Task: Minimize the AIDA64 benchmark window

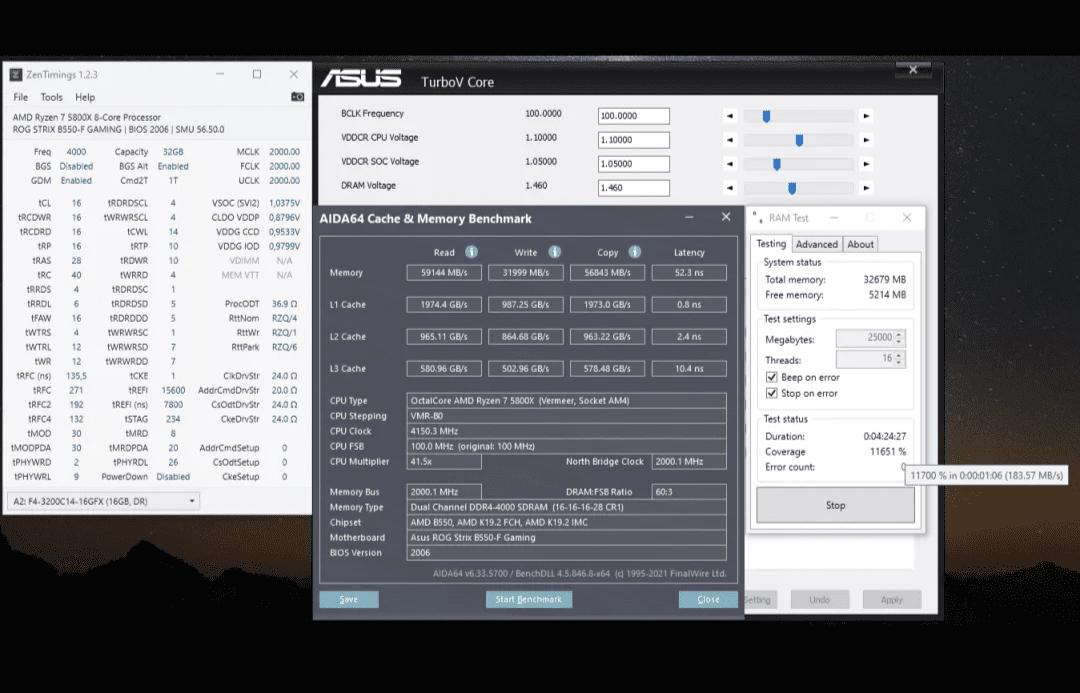Action: [689, 217]
